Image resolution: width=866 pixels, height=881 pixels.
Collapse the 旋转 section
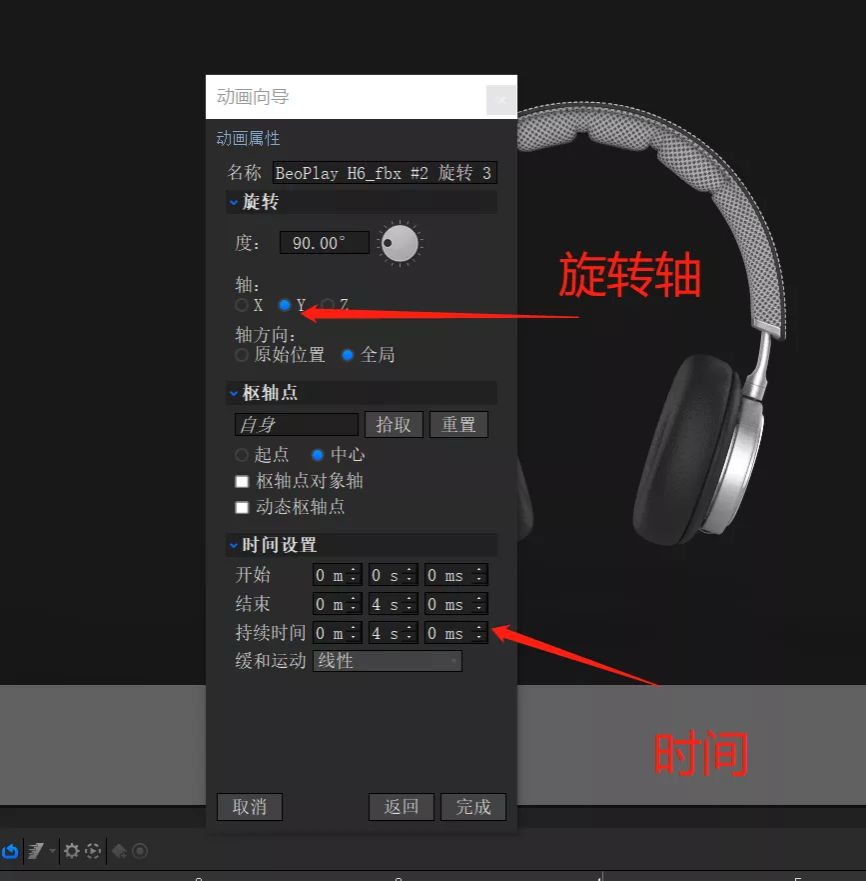pos(234,202)
